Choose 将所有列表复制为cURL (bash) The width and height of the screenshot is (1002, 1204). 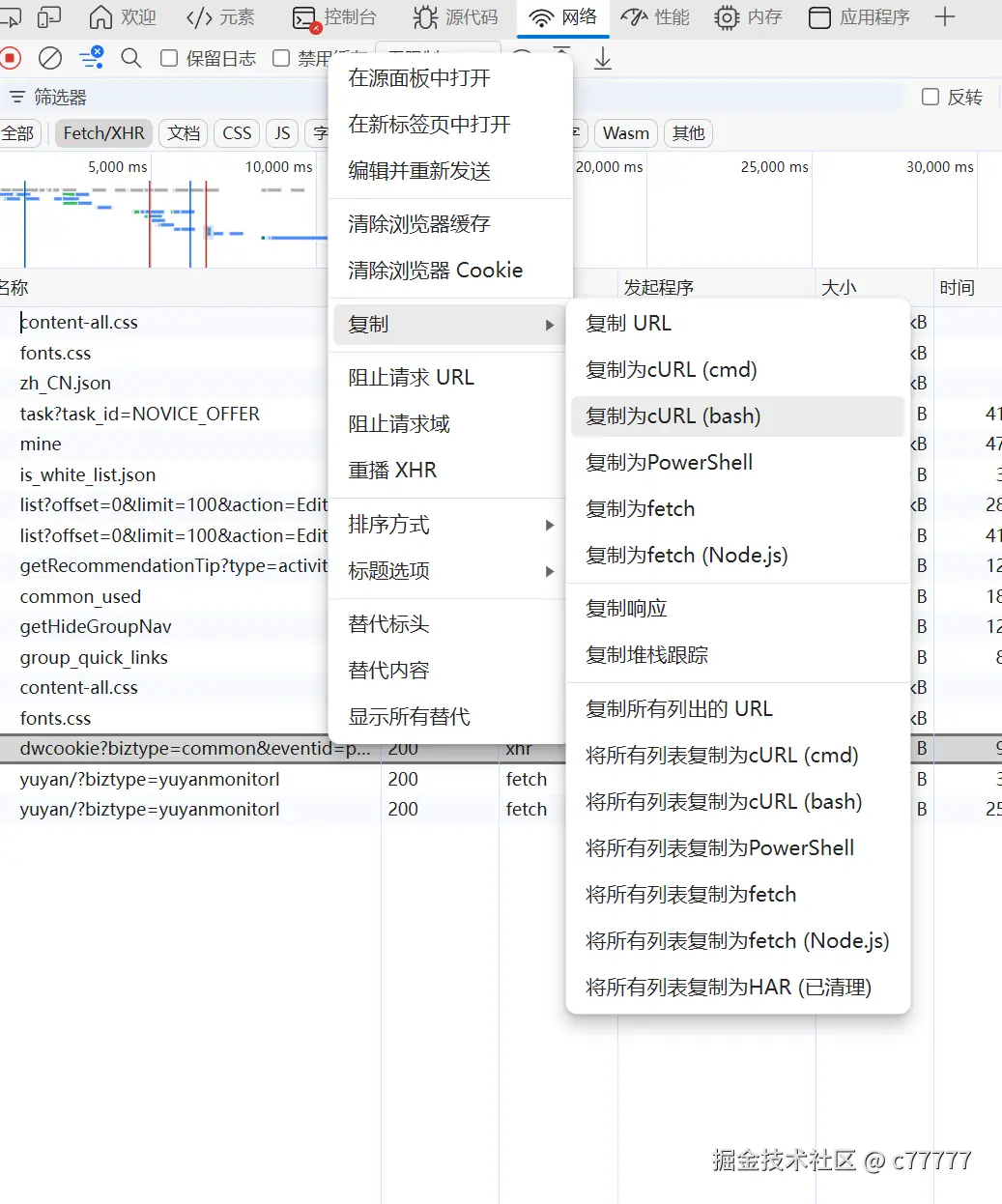[737, 802]
